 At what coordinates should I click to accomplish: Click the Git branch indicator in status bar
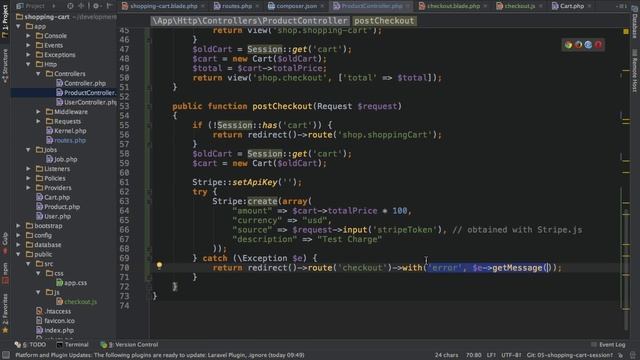coord(569,355)
